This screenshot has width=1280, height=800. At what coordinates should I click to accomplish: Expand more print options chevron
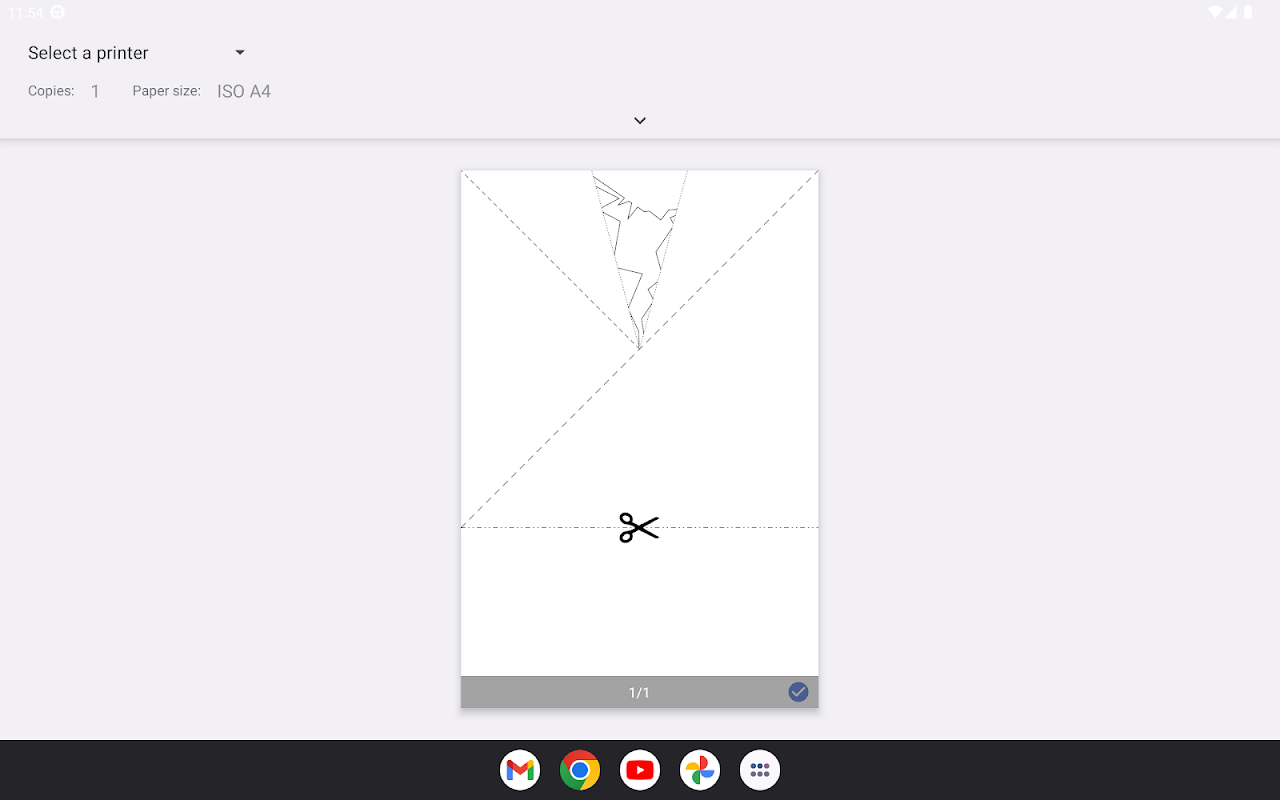[x=640, y=120]
